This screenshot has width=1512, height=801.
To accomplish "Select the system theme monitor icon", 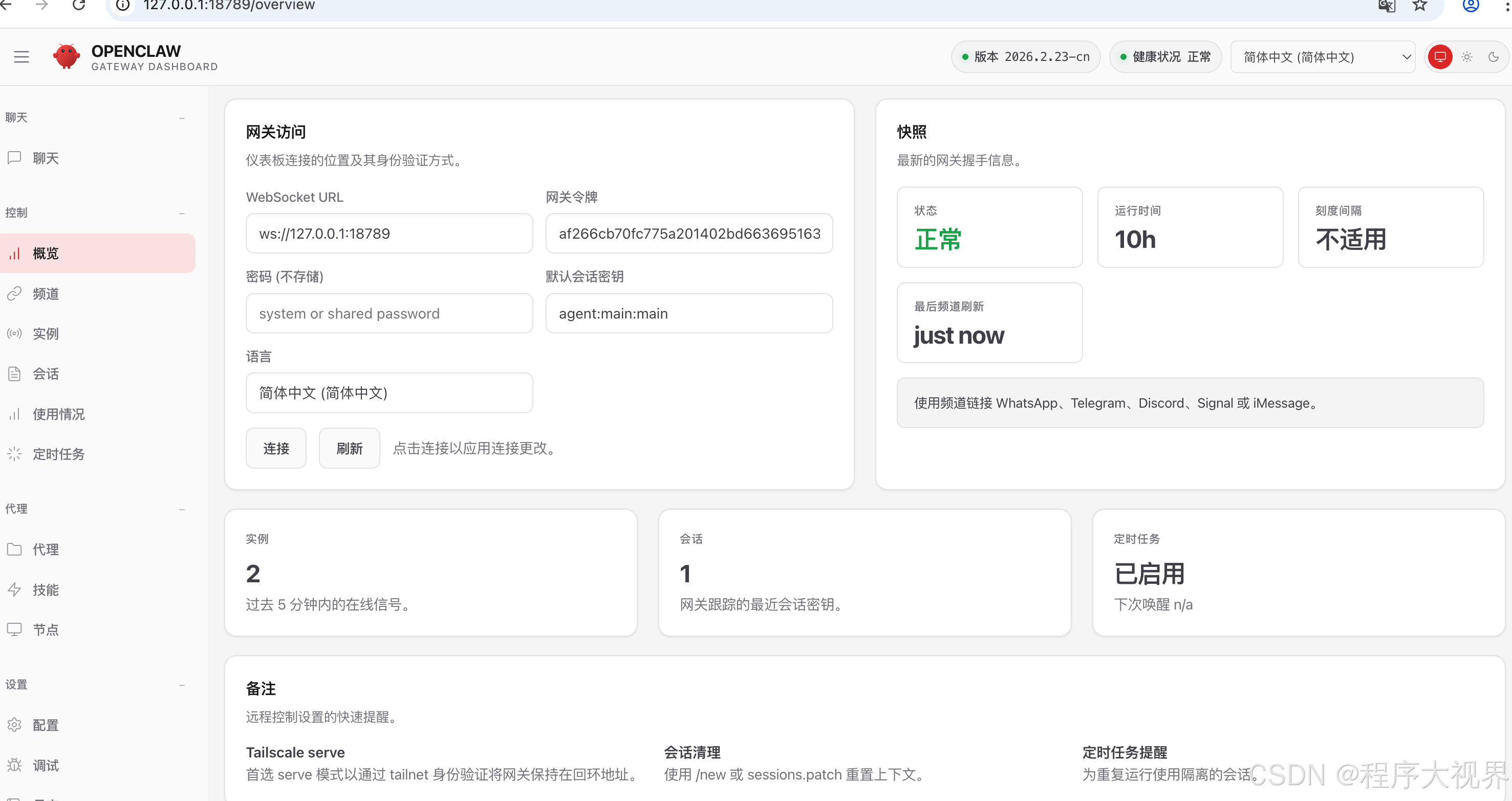I will click(1440, 57).
